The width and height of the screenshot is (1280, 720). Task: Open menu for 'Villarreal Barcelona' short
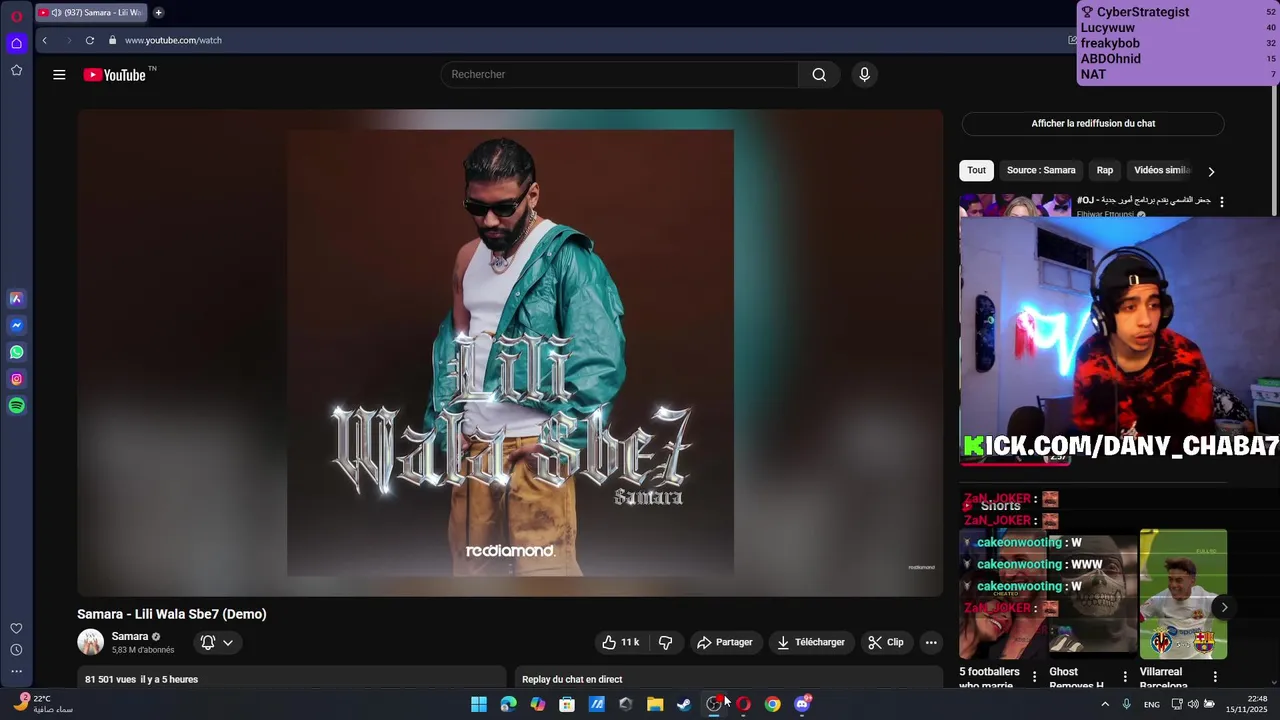pyautogui.click(x=1215, y=677)
